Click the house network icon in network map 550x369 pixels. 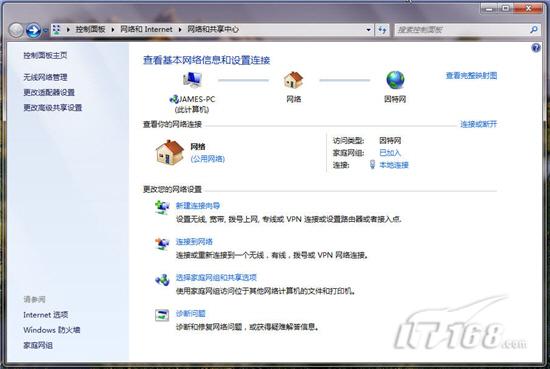pyautogui.click(x=293, y=80)
